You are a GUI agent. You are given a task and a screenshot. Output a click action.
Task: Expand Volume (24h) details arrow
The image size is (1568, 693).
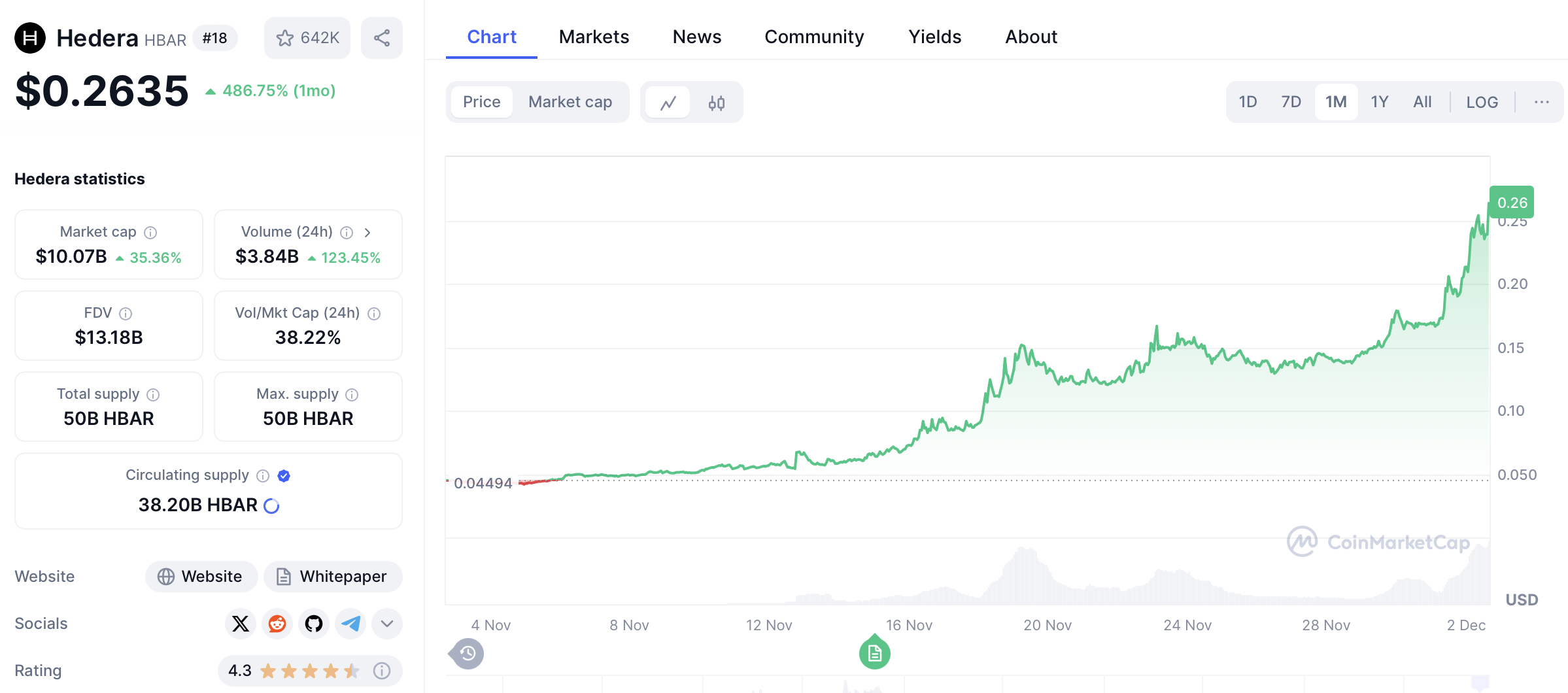click(367, 233)
